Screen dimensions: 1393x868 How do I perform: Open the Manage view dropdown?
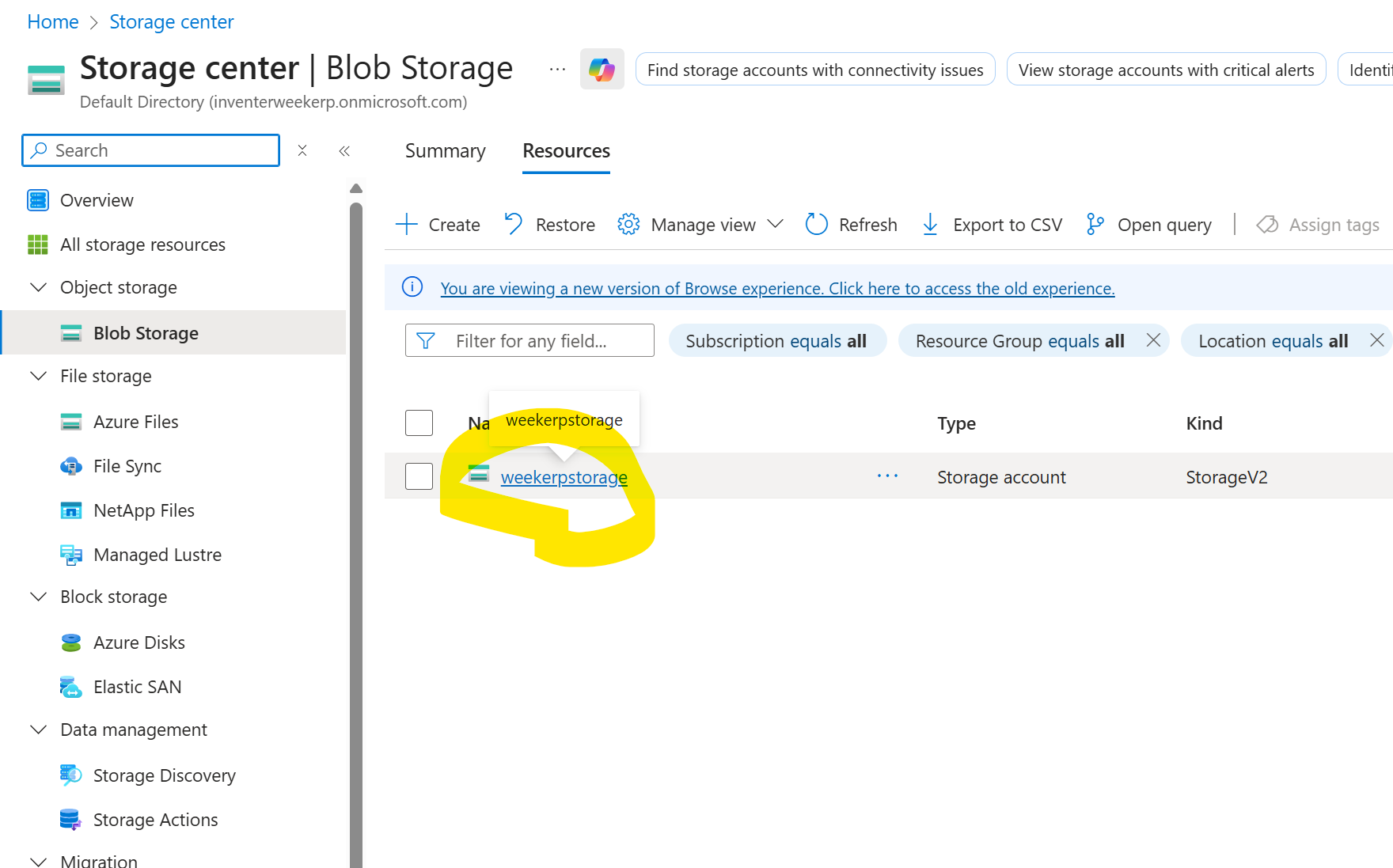[701, 225]
